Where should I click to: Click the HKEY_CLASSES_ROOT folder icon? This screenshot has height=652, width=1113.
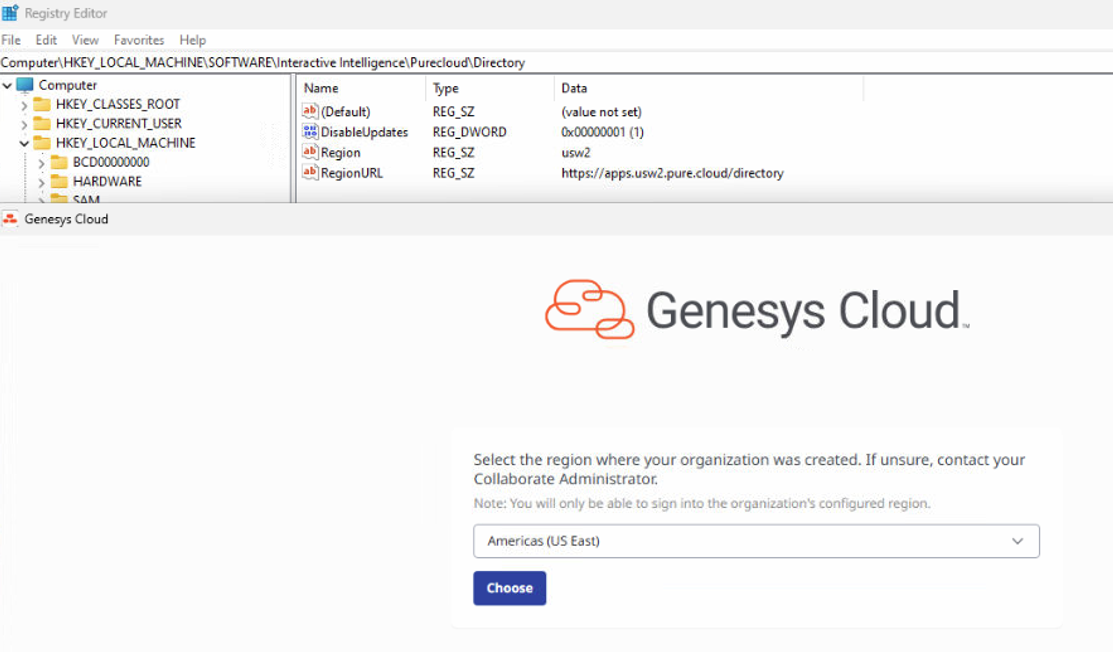tap(42, 104)
